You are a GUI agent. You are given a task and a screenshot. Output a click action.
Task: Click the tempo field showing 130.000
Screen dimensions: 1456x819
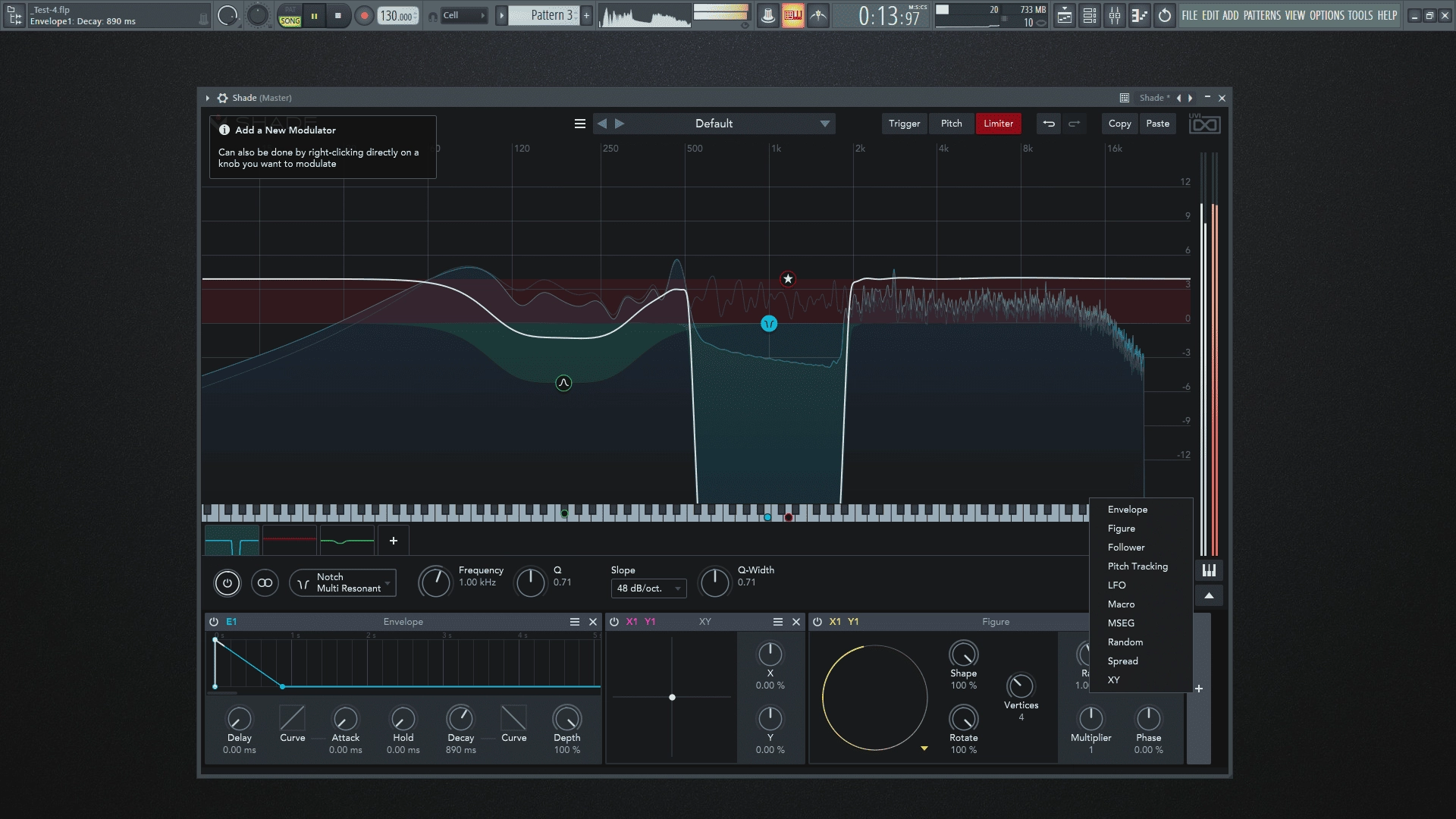(x=397, y=15)
